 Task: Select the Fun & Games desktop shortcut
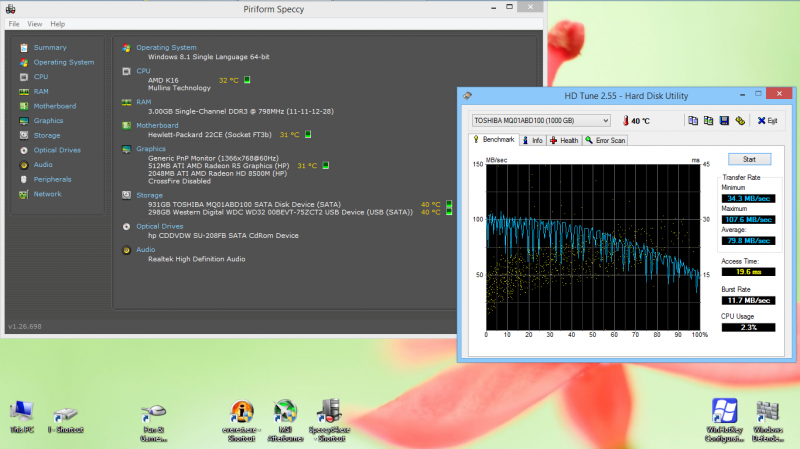point(153,422)
